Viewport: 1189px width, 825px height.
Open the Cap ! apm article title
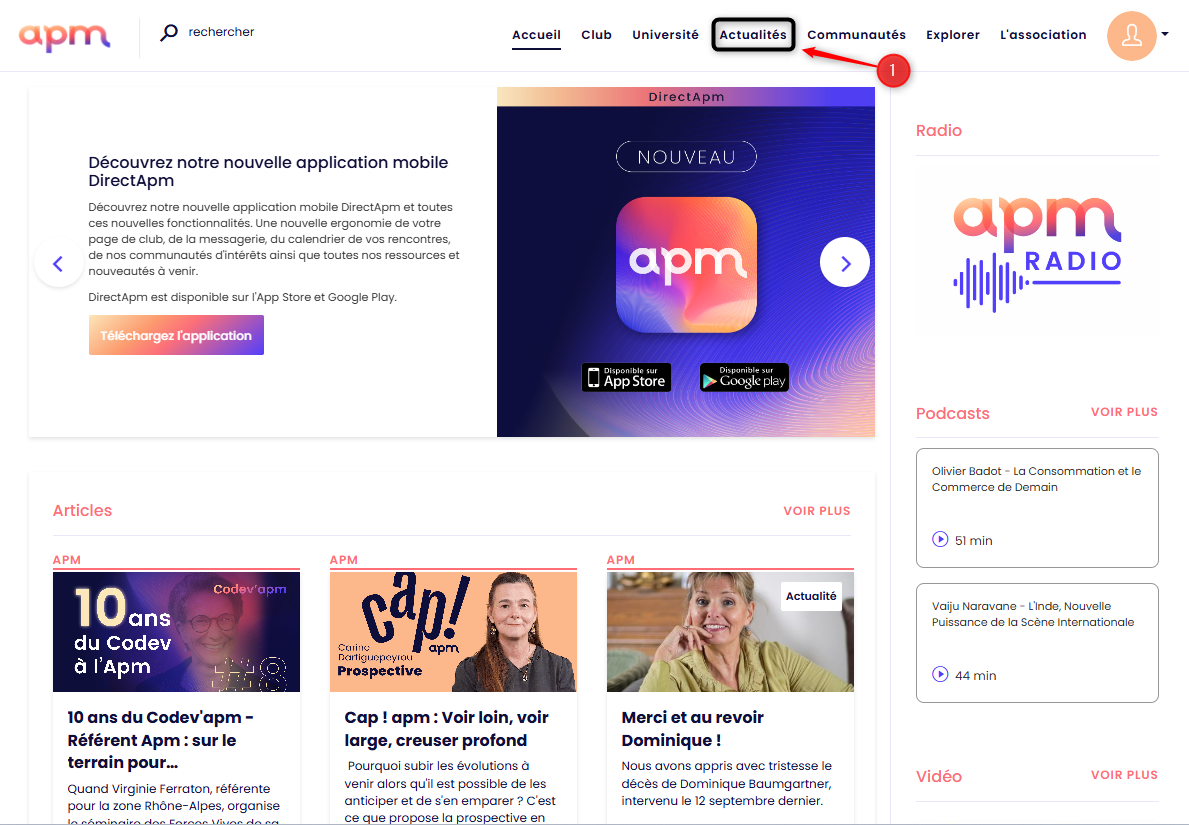[446, 729]
